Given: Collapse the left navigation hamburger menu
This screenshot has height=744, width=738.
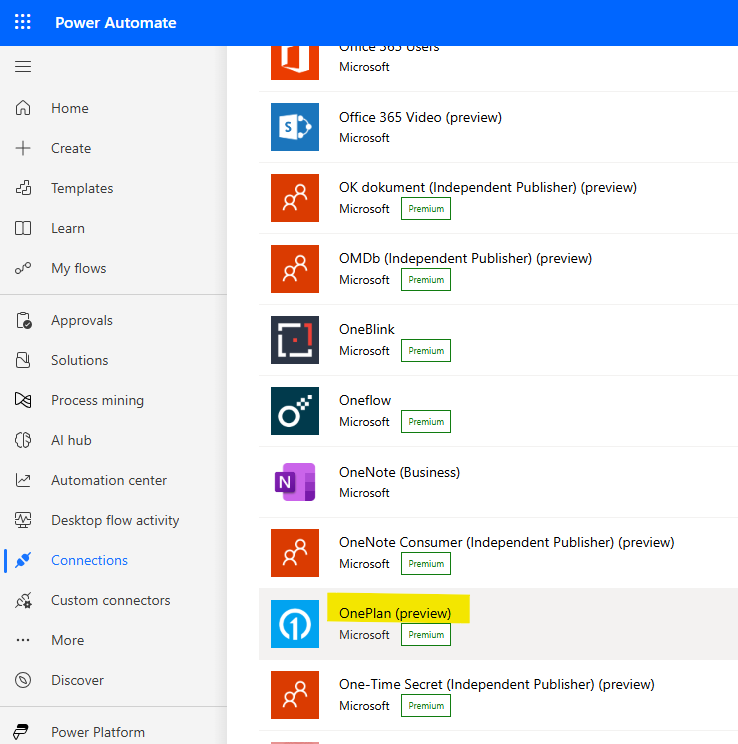Looking at the screenshot, I should point(23,67).
